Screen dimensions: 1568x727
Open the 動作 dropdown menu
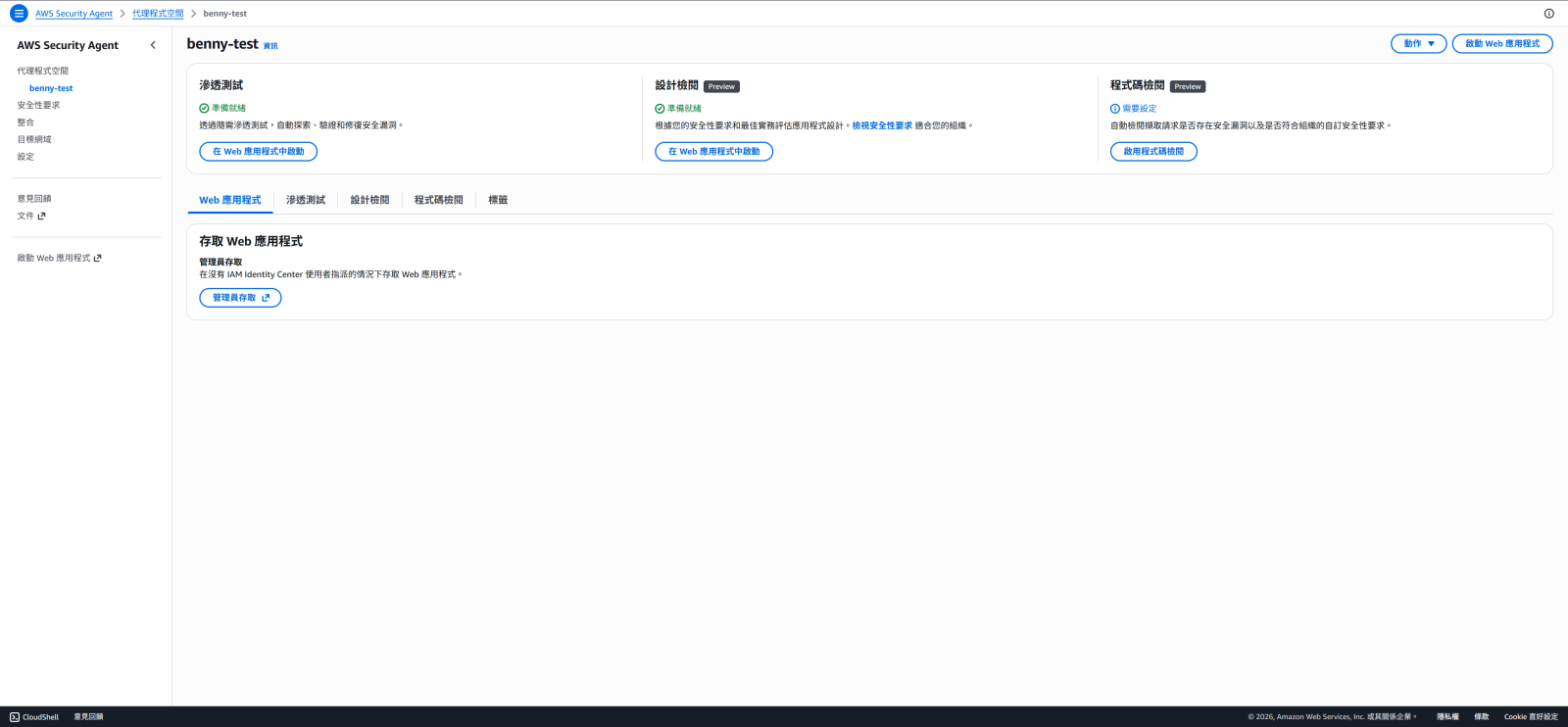pyautogui.click(x=1418, y=44)
